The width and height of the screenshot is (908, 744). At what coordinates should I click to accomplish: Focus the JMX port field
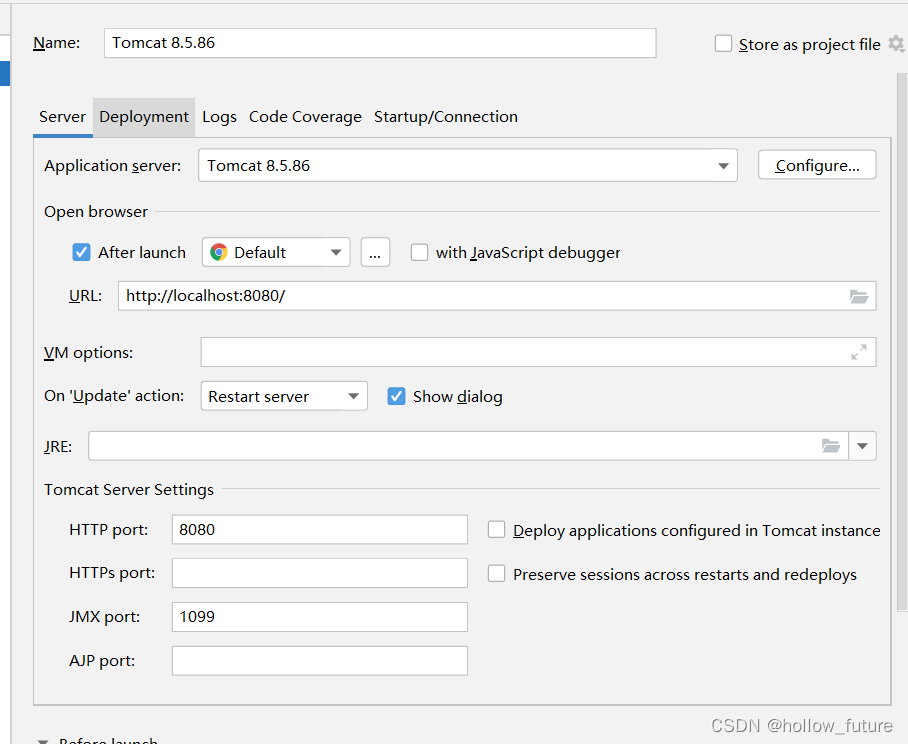tap(320, 617)
